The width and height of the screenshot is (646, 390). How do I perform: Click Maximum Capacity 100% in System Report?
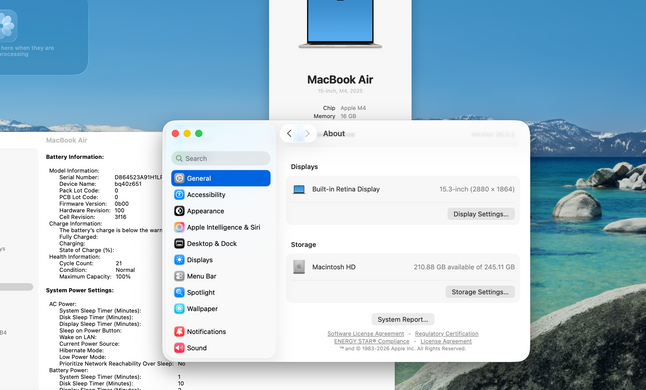(95, 276)
